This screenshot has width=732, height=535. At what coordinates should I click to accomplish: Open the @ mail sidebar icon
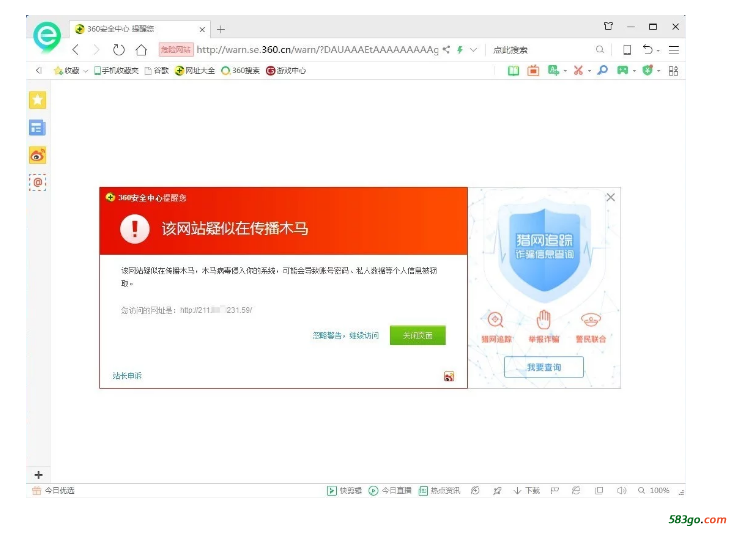[x=37, y=182]
